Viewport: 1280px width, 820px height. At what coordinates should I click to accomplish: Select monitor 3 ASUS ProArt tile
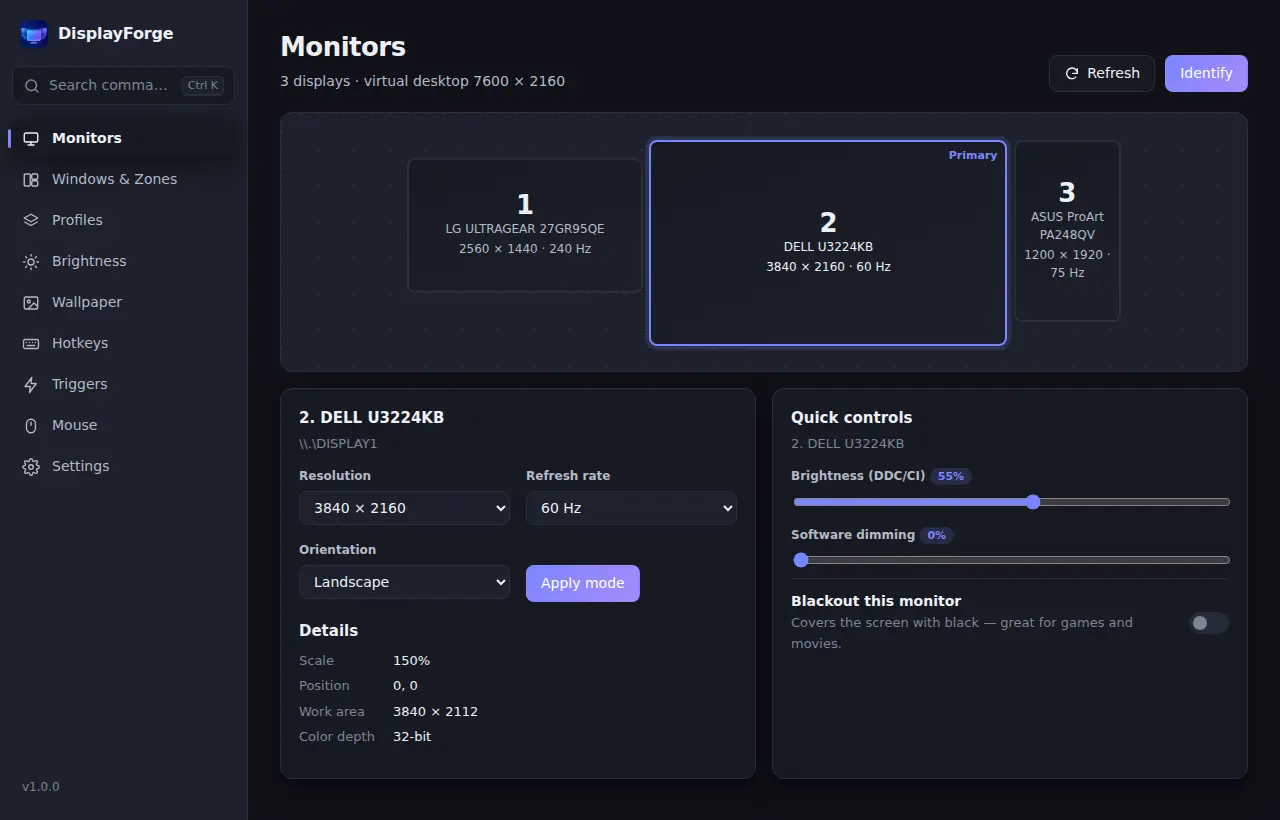(x=1067, y=231)
